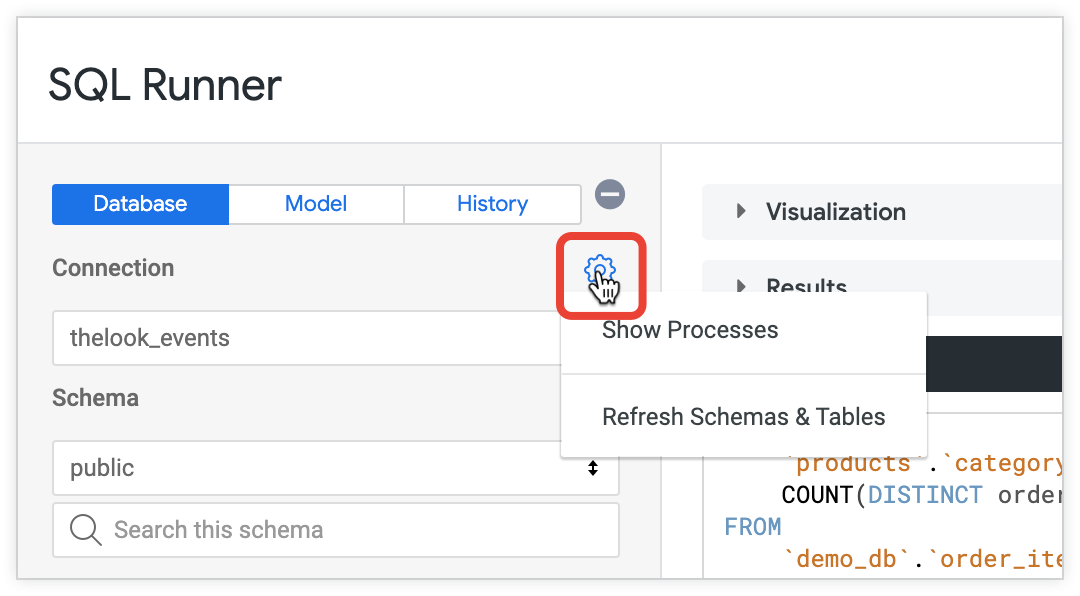Collapse the left panel with minus icon
The height and width of the screenshot is (596, 1080).
pos(610,194)
